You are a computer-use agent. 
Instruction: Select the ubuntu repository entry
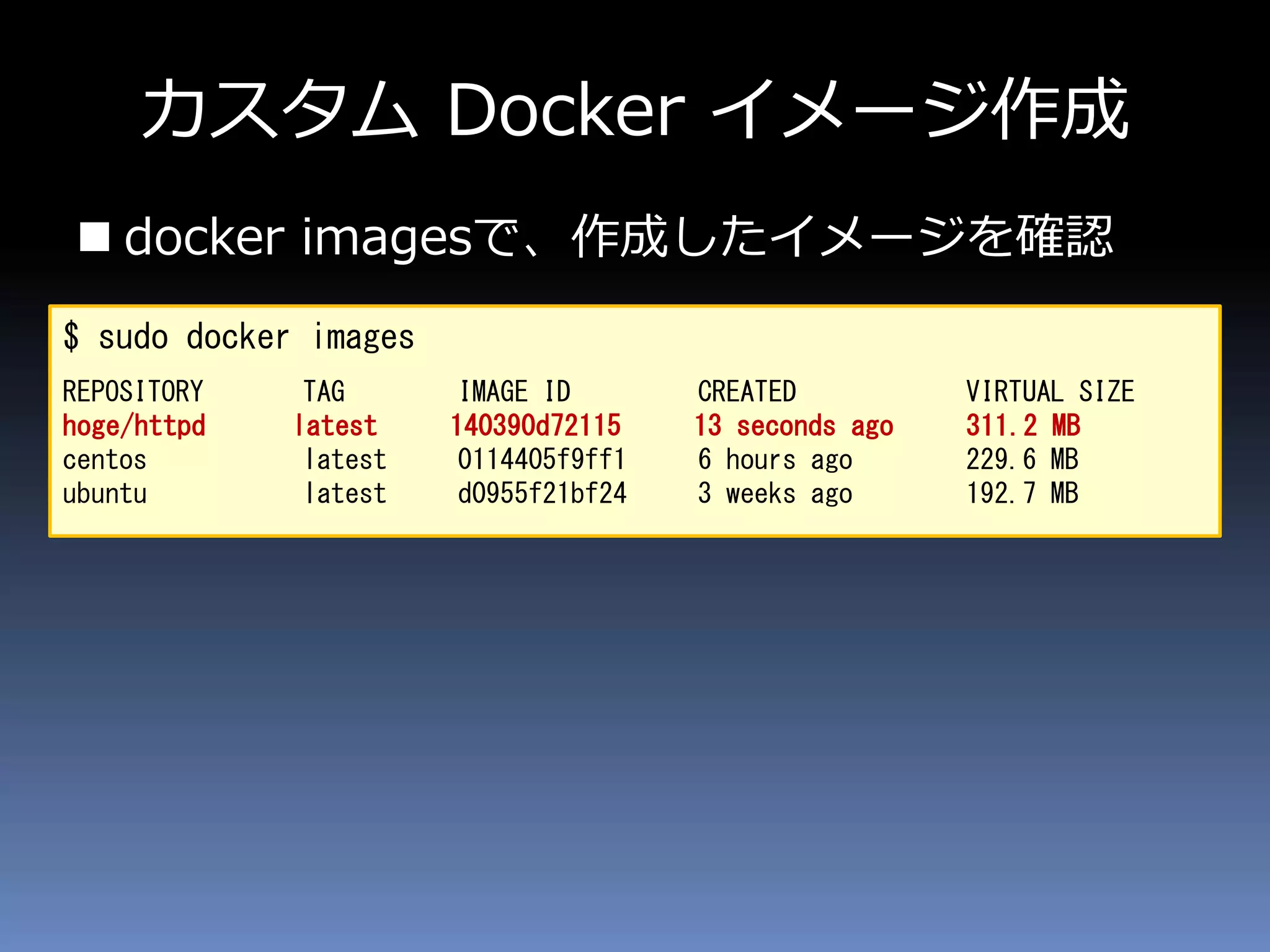point(104,495)
